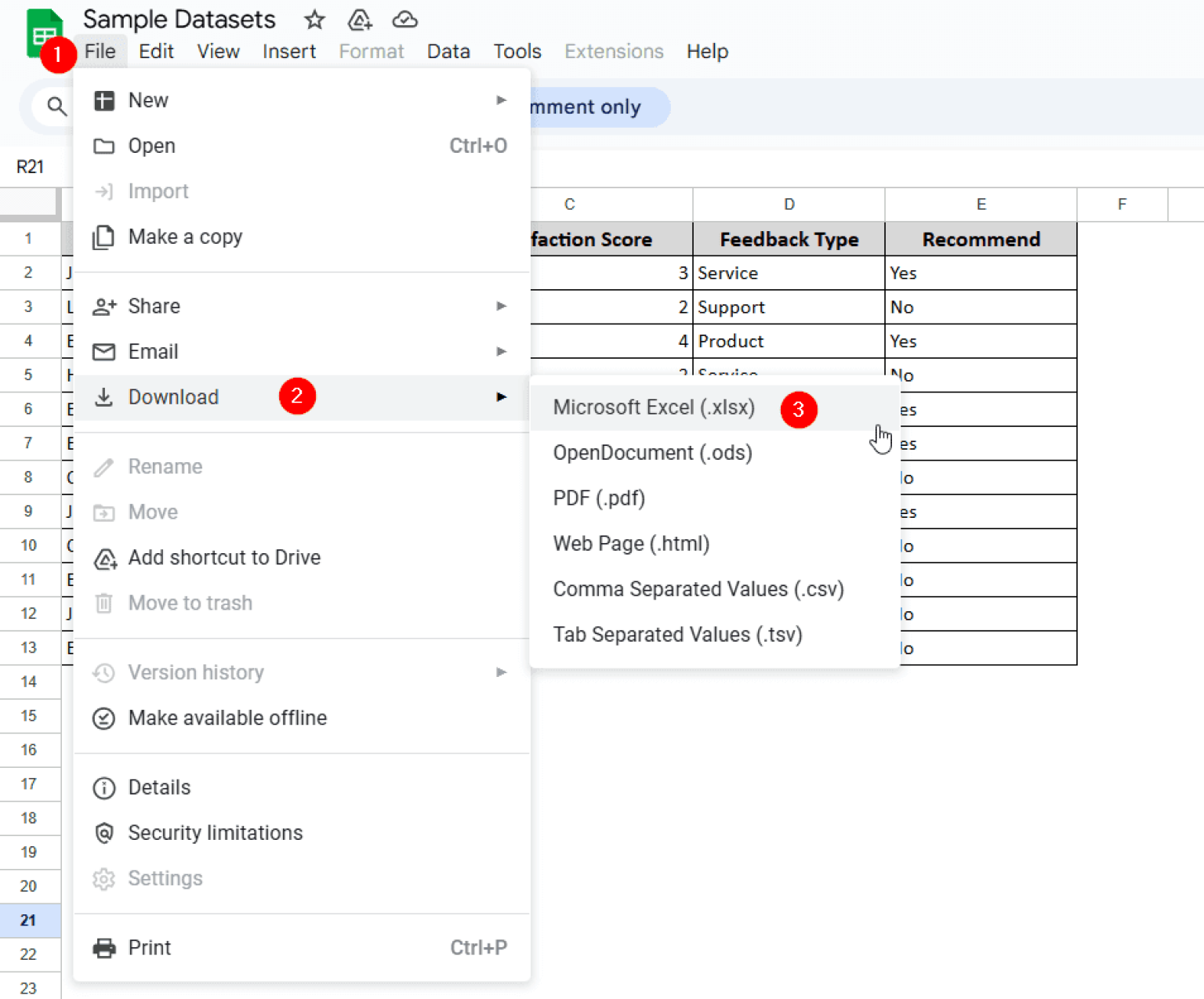Open the Data menu

pyautogui.click(x=448, y=51)
